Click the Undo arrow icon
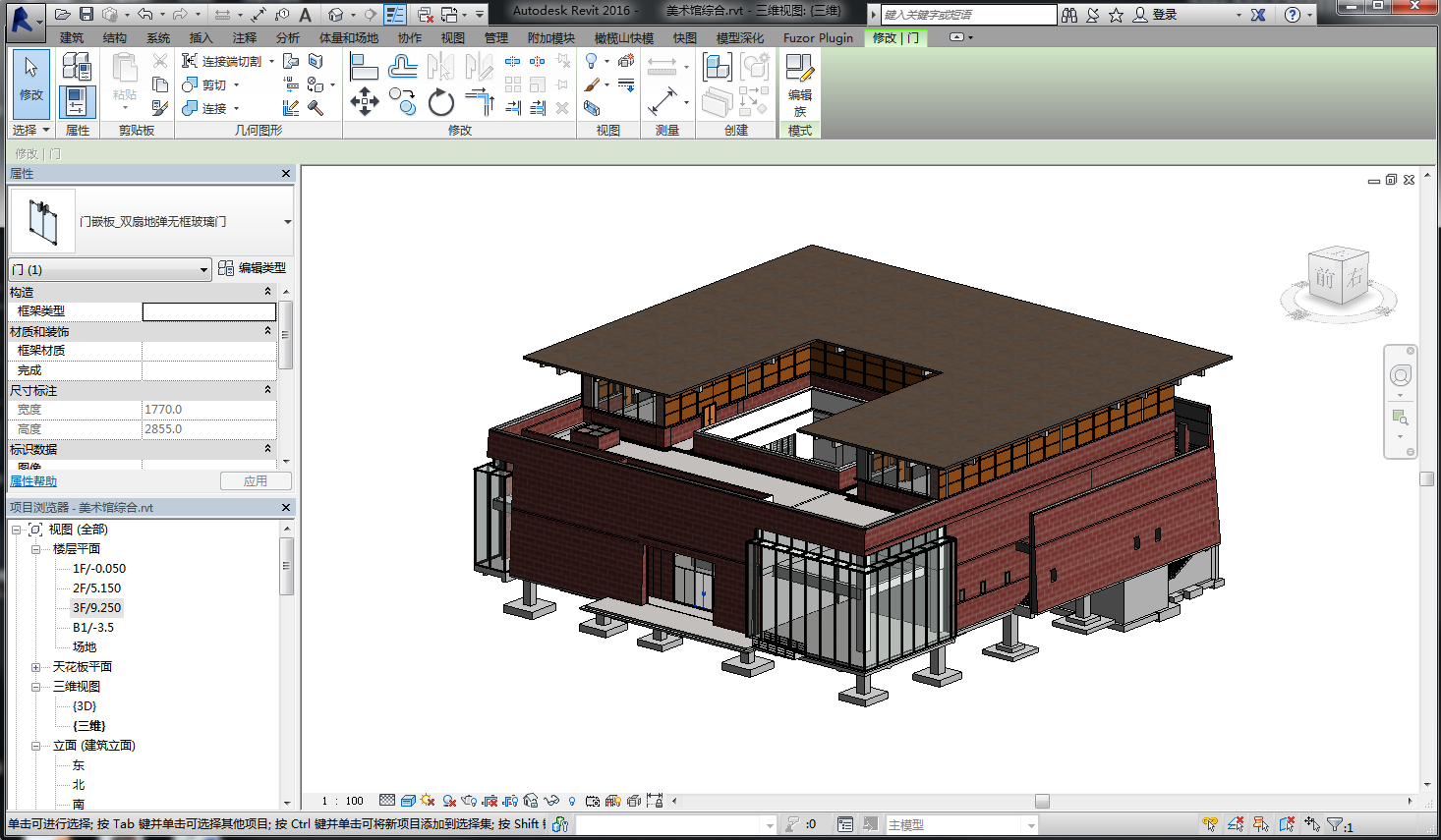 [145, 14]
